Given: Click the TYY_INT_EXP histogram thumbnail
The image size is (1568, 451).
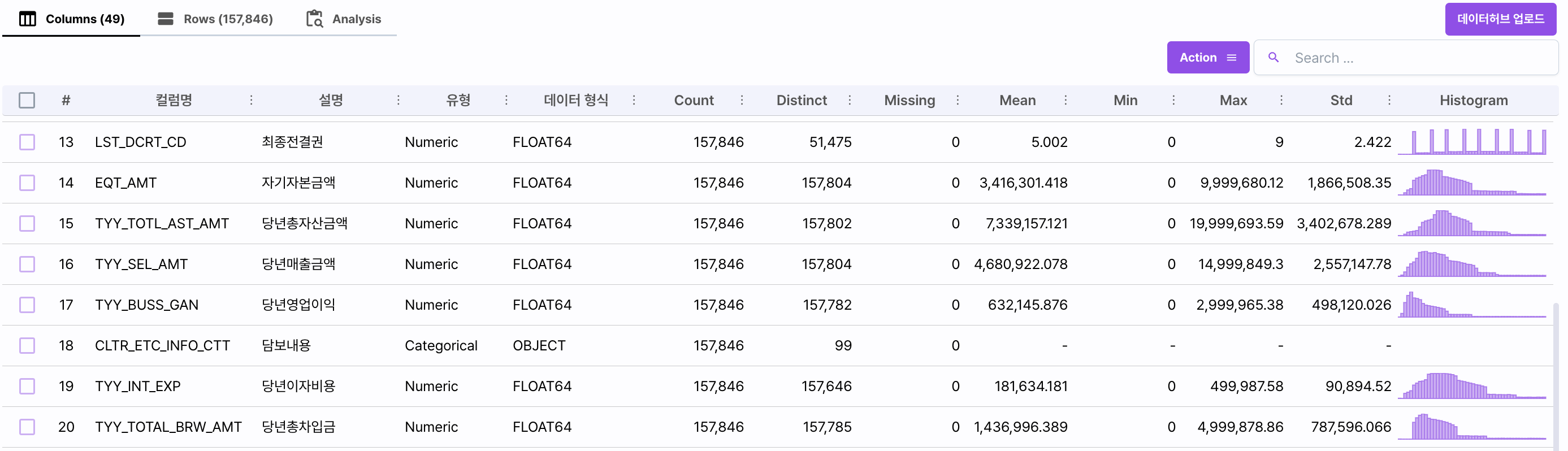Looking at the screenshot, I should click(1472, 387).
